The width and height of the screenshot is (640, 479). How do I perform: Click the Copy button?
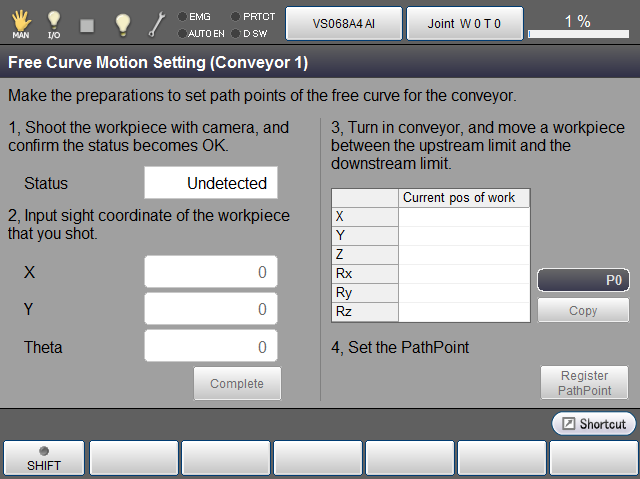(x=583, y=311)
